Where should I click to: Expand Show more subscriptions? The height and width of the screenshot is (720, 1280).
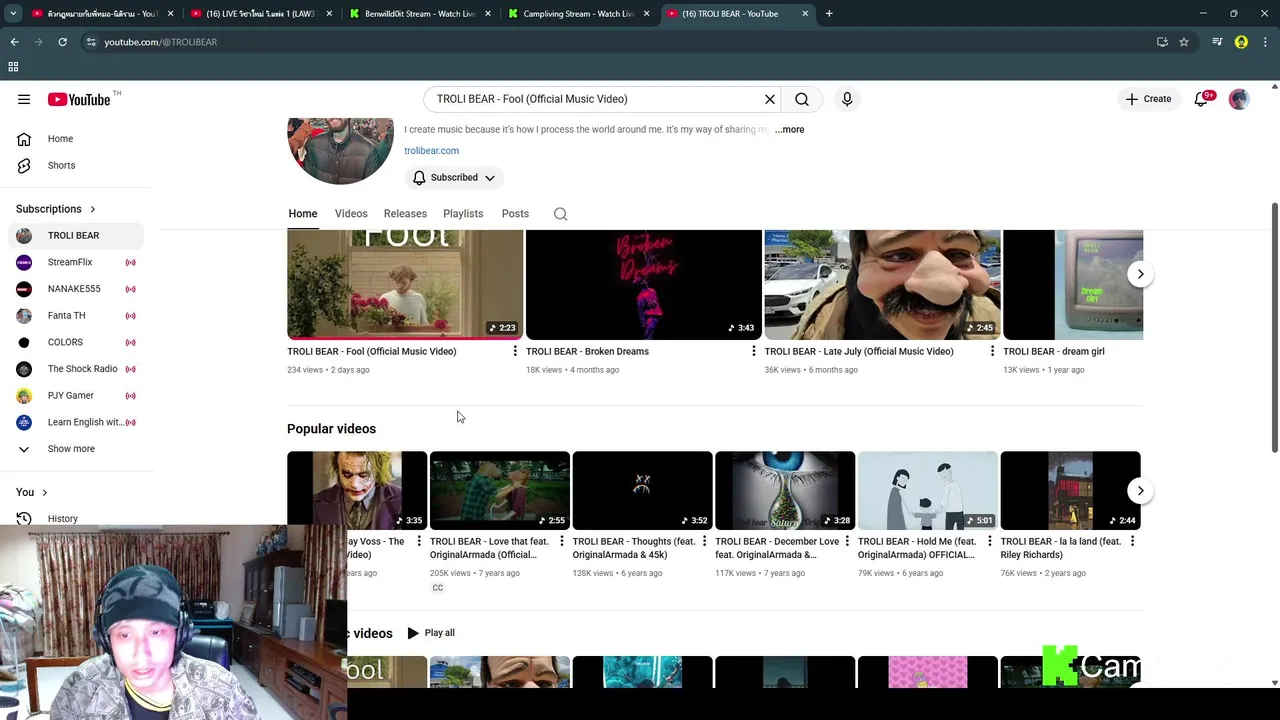click(x=76, y=449)
